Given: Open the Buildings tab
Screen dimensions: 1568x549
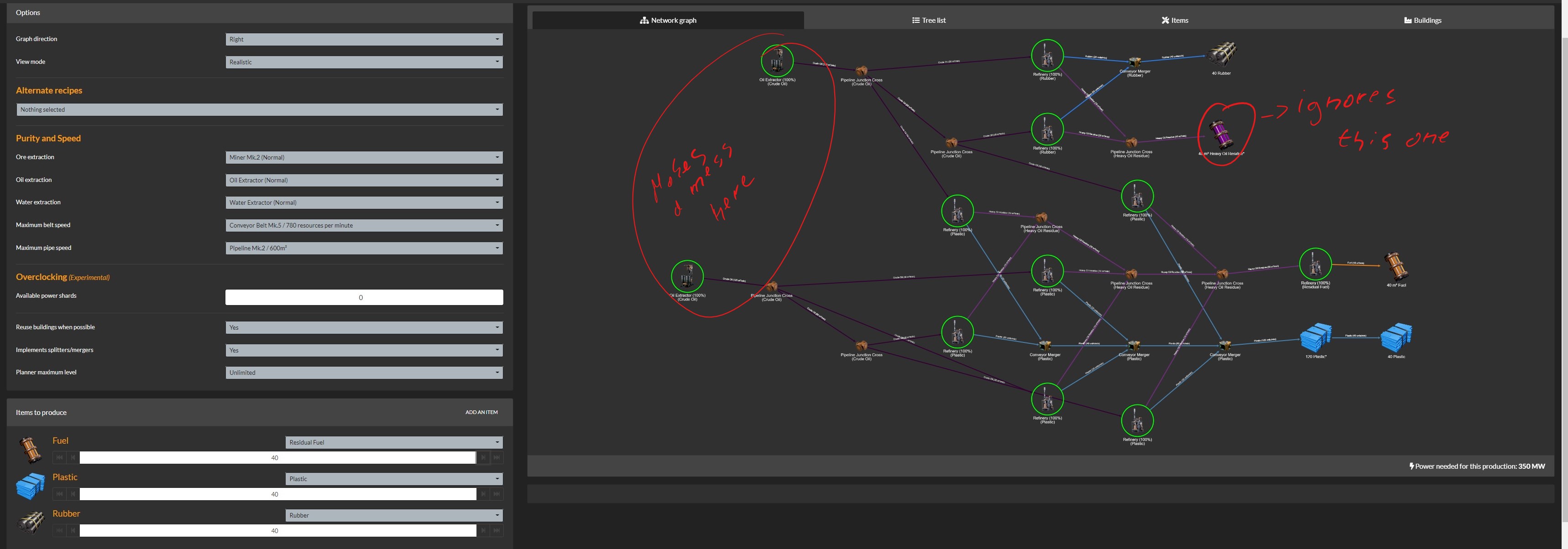Looking at the screenshot, I should click(x=1423, y=20).
